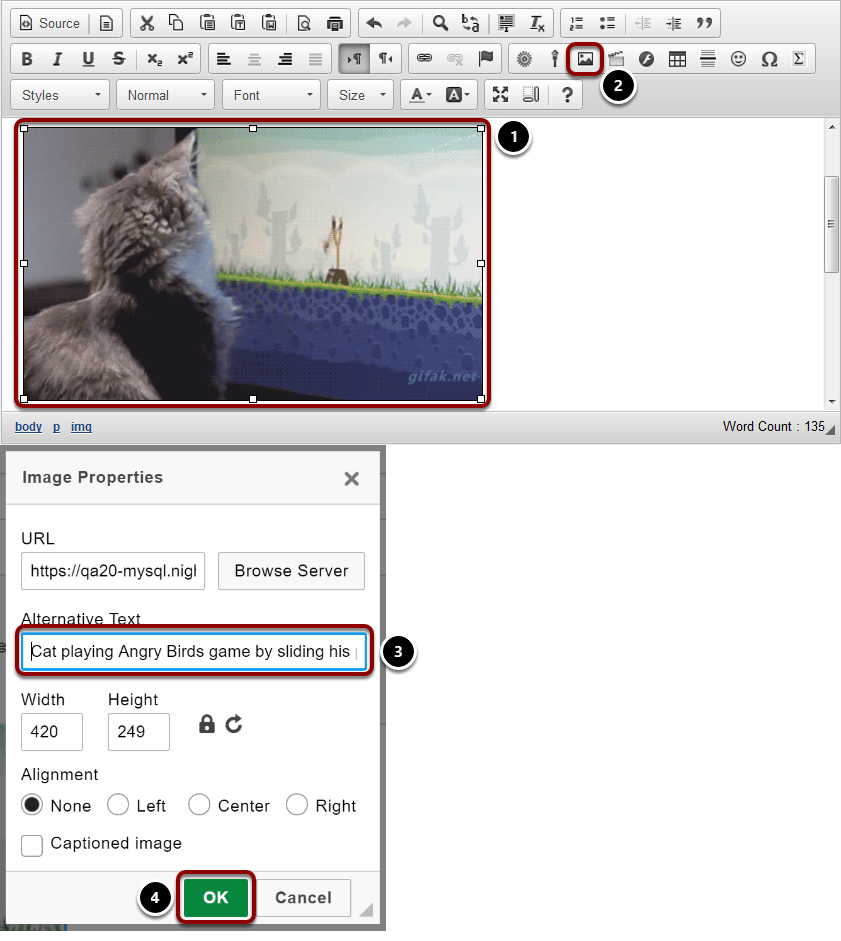Open Find with the magnifier icon
Image resolution: width=841 pixels, height=941 pixels.
[440, 23]
